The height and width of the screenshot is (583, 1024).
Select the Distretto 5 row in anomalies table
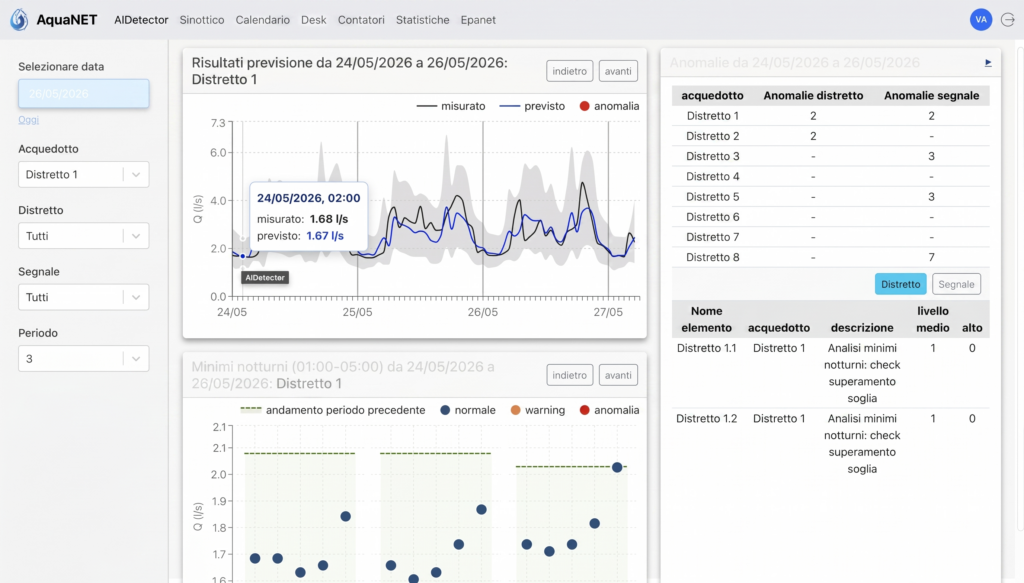click(x=831, y=197)
